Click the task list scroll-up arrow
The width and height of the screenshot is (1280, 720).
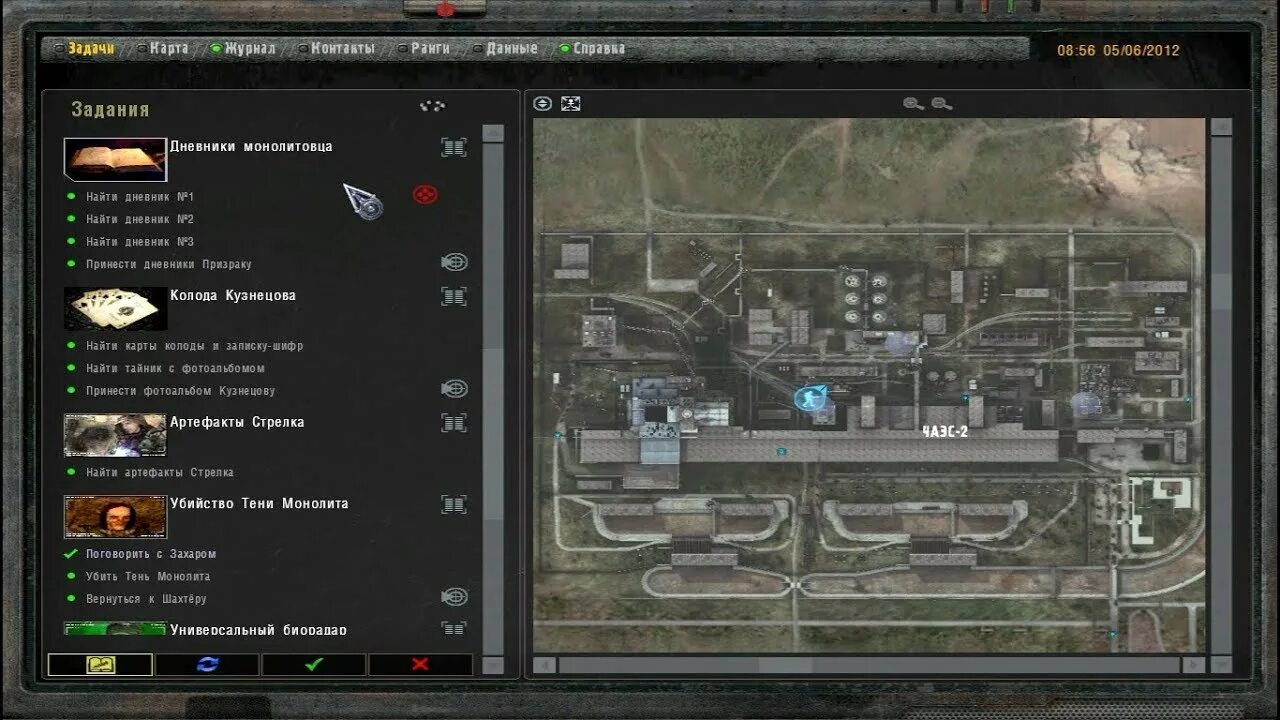[493, 133]
